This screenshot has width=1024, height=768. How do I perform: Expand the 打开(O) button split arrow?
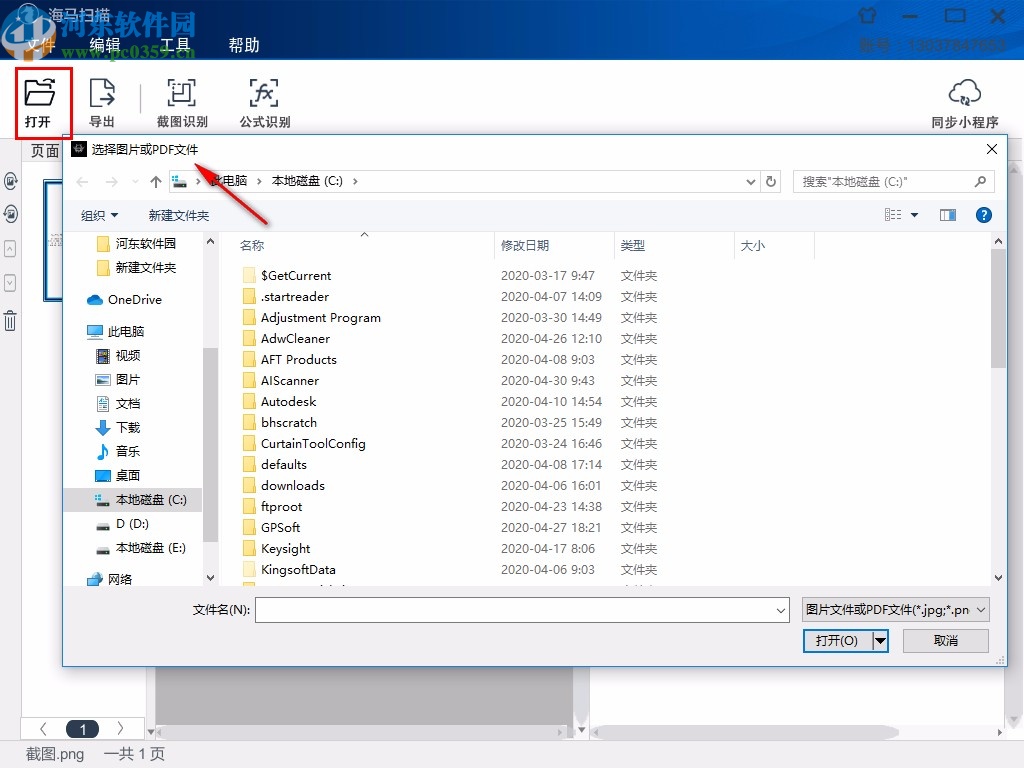click(880, 641)
